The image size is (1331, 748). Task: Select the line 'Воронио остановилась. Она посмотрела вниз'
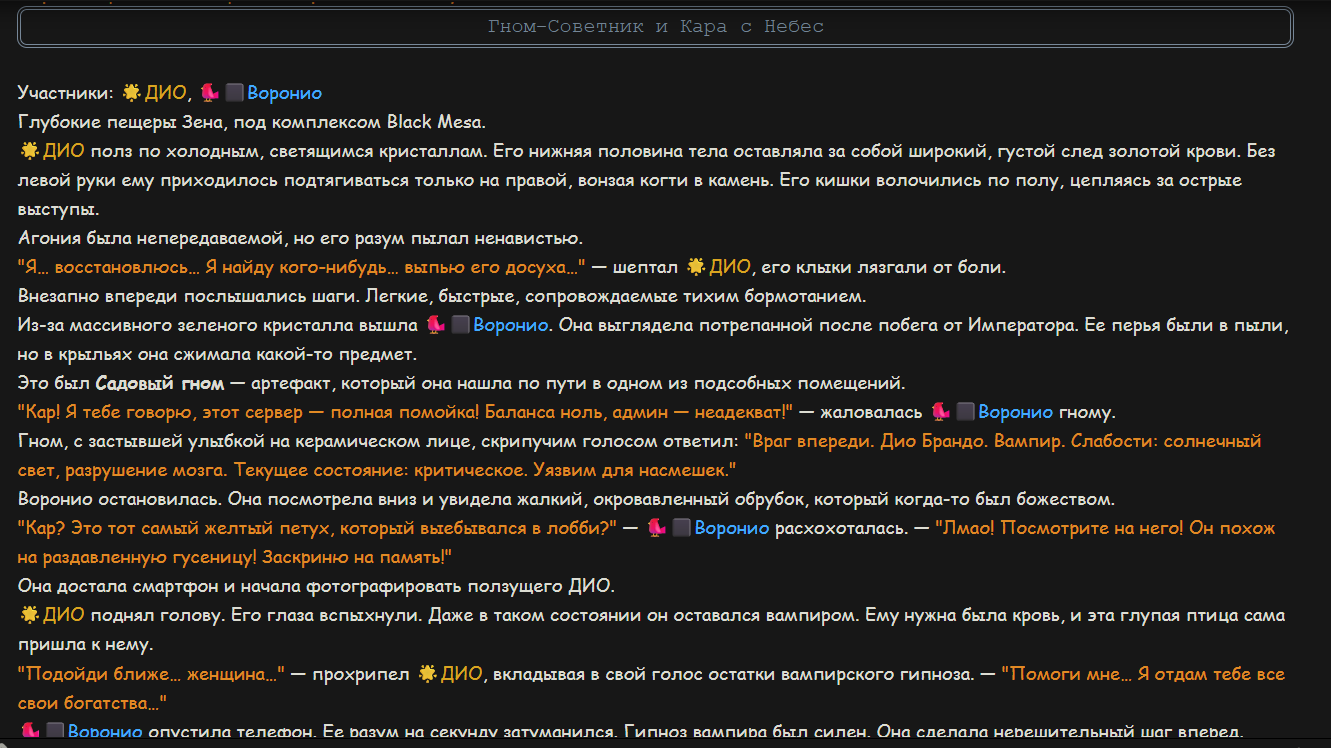(566, 499)
